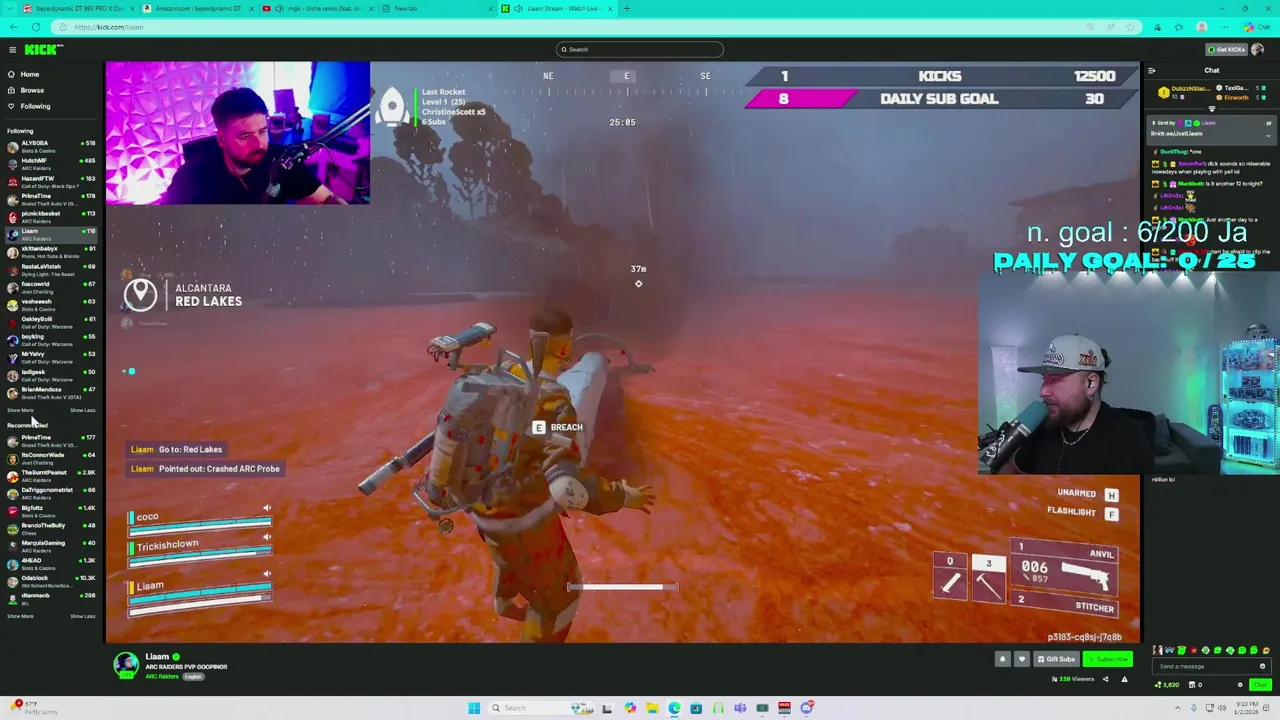Open a new browser tab plus
This screenshot has width=1280, height=720.
coord(626,8)
